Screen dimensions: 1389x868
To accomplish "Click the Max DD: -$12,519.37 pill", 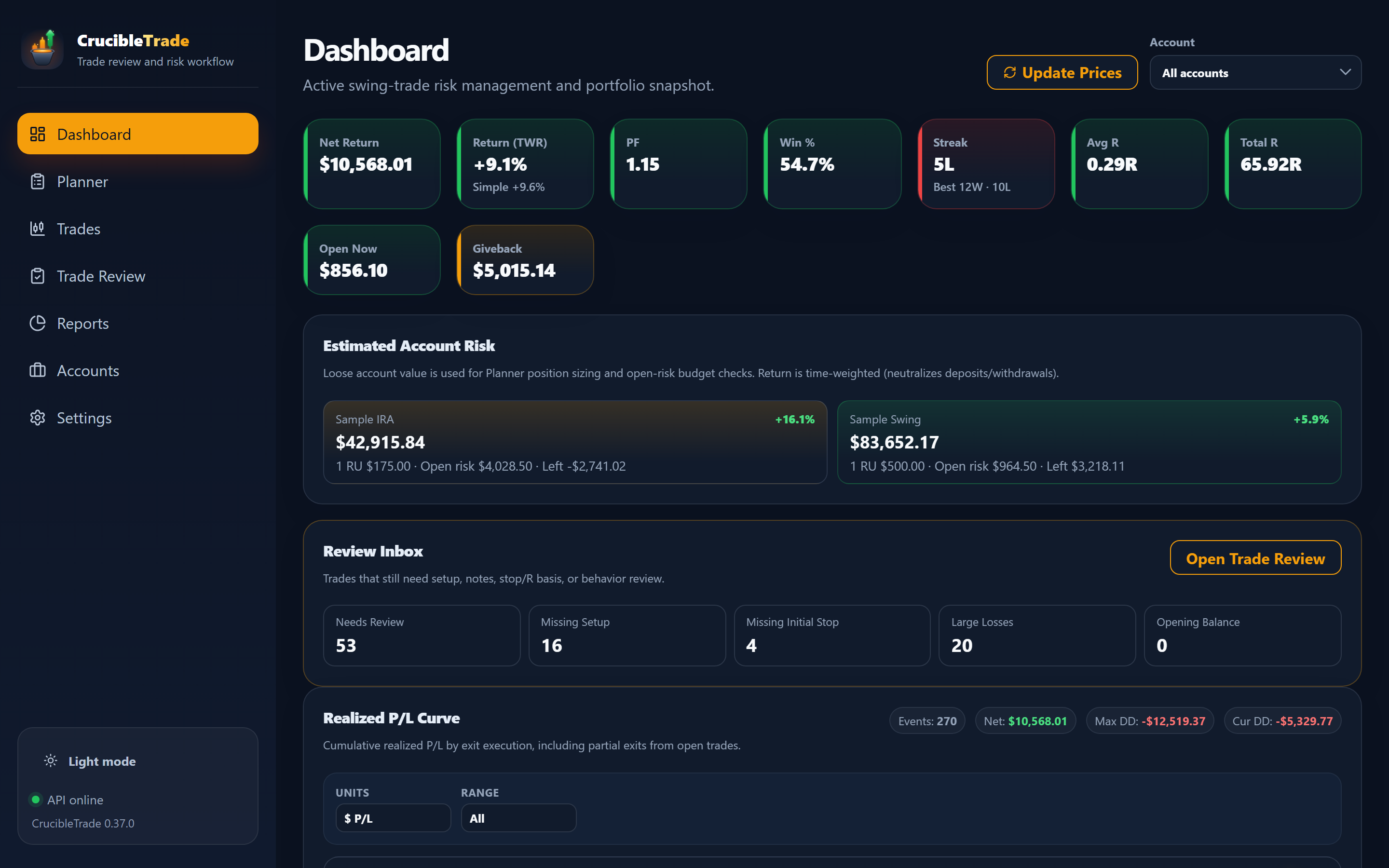I will (x=1150, y=720).
